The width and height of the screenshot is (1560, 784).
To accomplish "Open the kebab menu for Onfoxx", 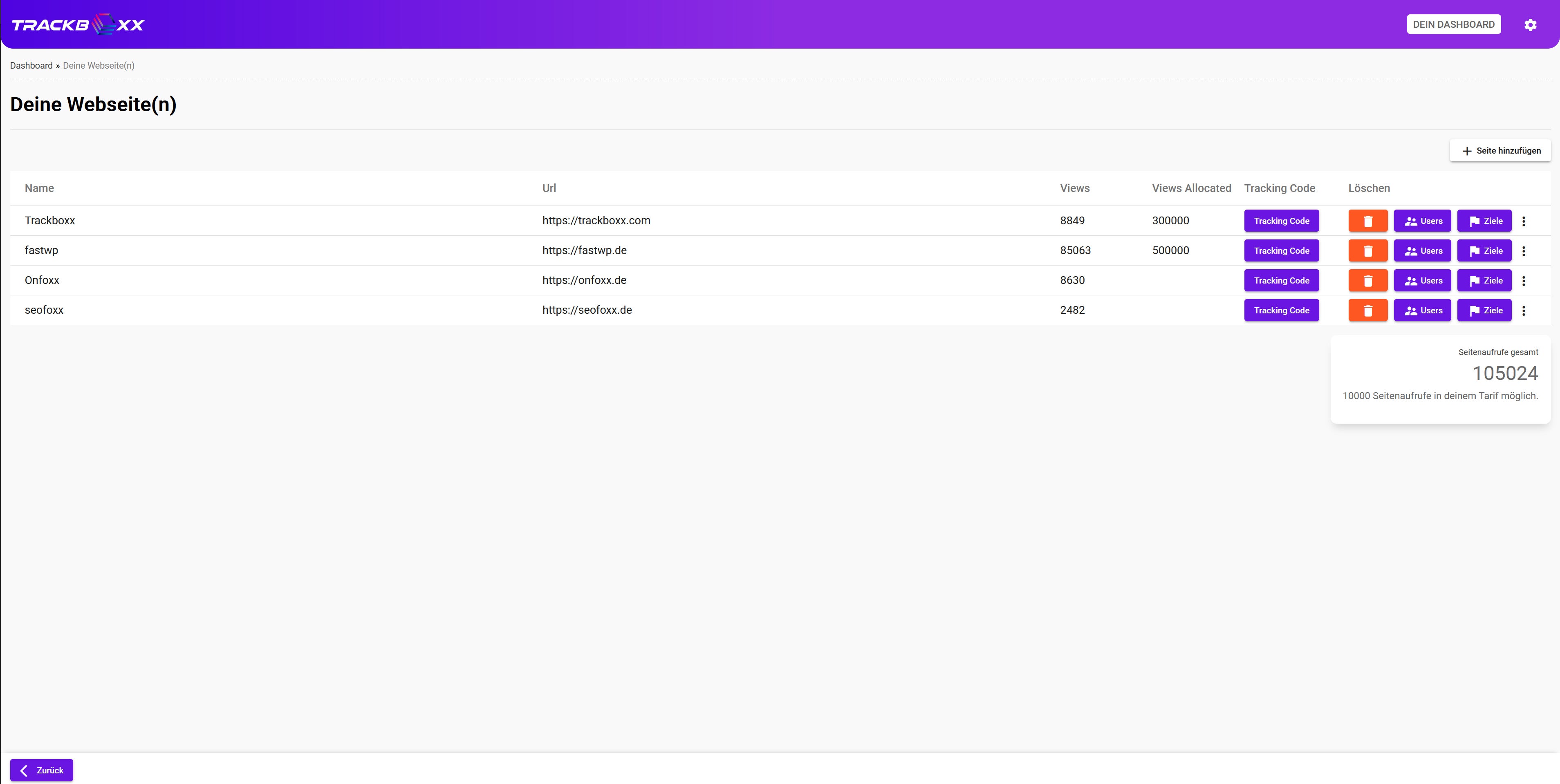I will click(x=1524, y=280).
